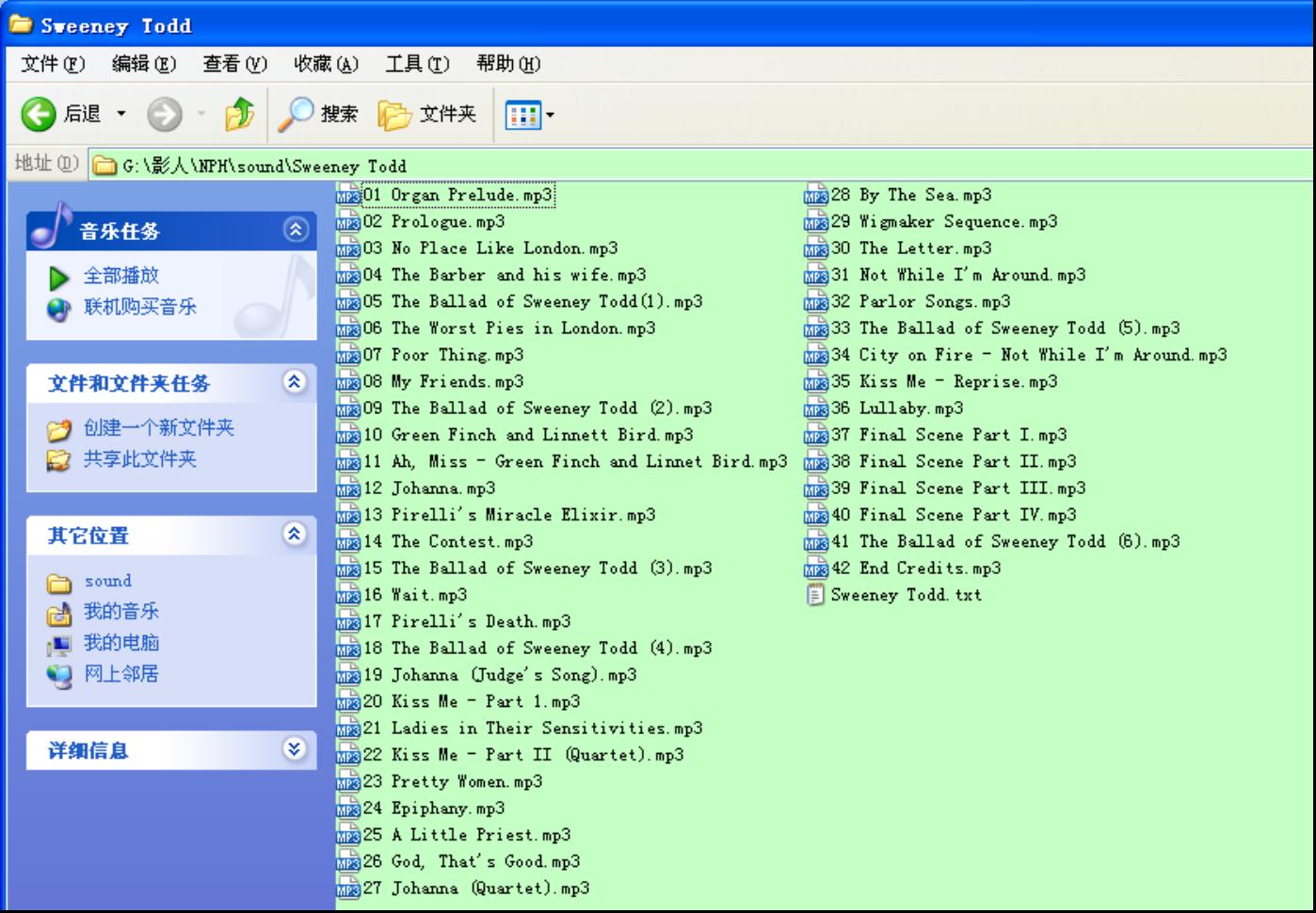Open the Edit (编辑) menu
Viewport: 1316px width, 913px height.
[144, 64]
